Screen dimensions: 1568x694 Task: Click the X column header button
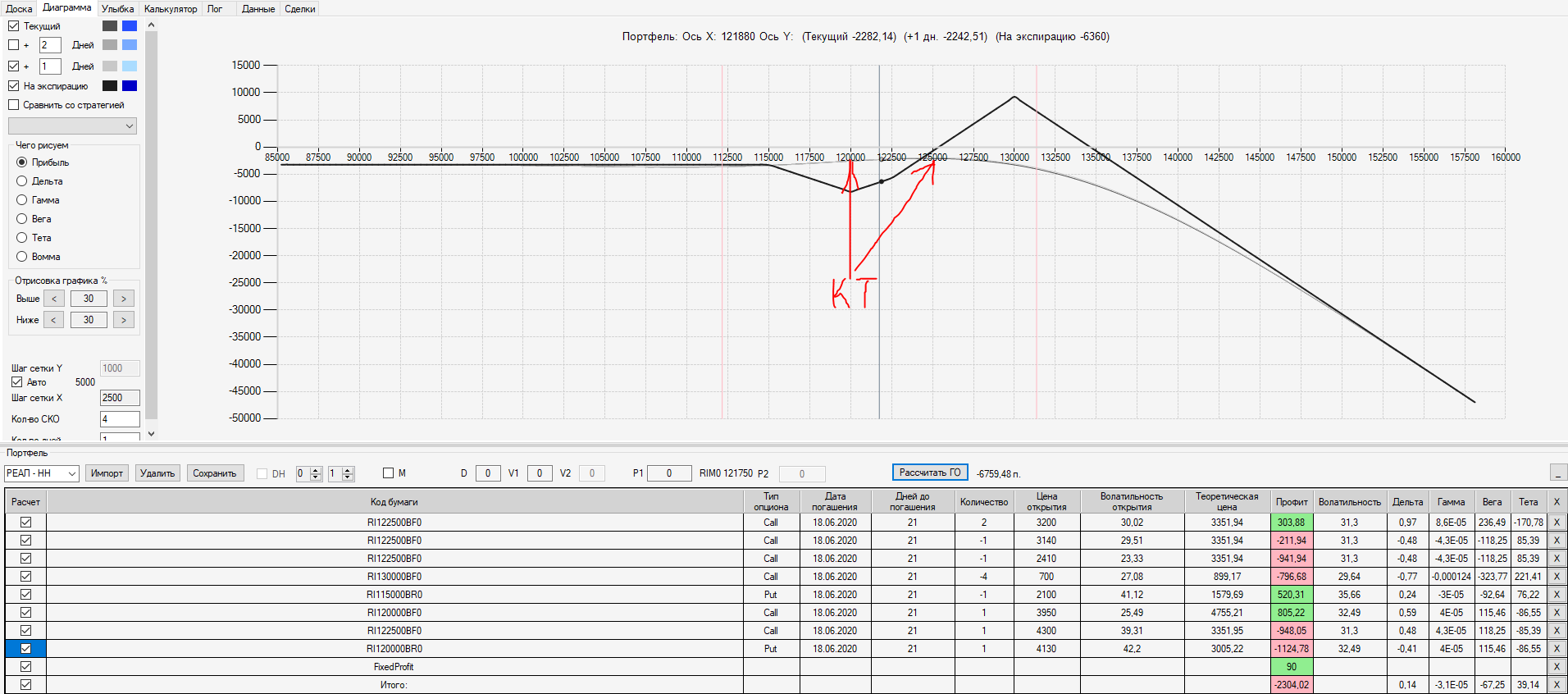click(1557, 502)
